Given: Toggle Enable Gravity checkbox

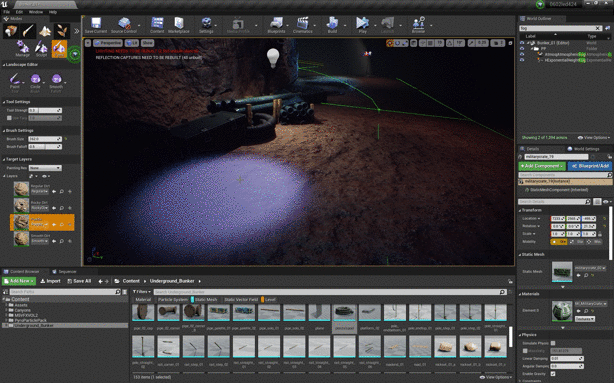Looking at the screenshot, I should click(x=553, y=374).
